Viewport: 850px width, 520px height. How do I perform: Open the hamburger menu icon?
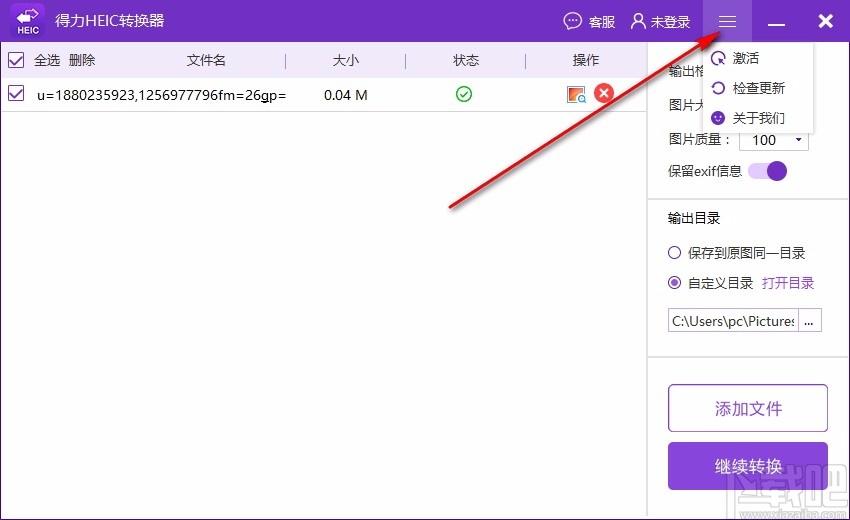pyautogui.click(x=727, y=21)
